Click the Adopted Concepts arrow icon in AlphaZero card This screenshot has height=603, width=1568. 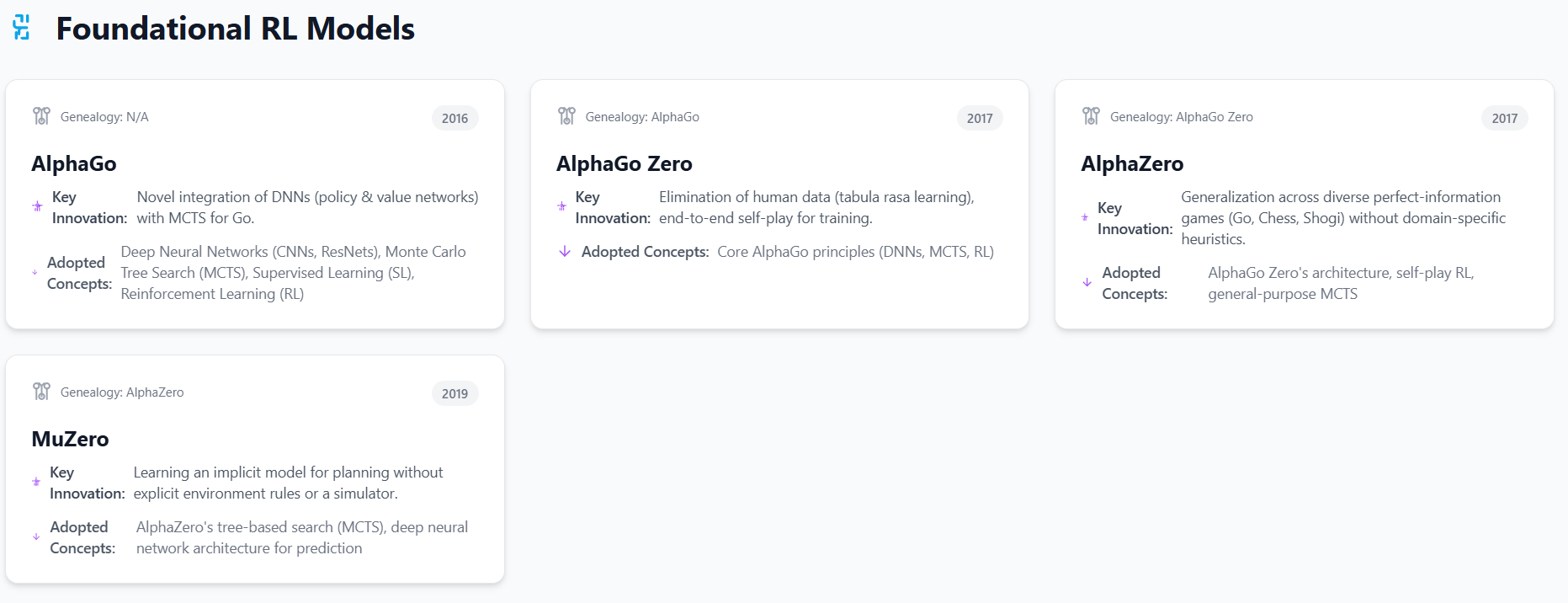pos(1087,283)
